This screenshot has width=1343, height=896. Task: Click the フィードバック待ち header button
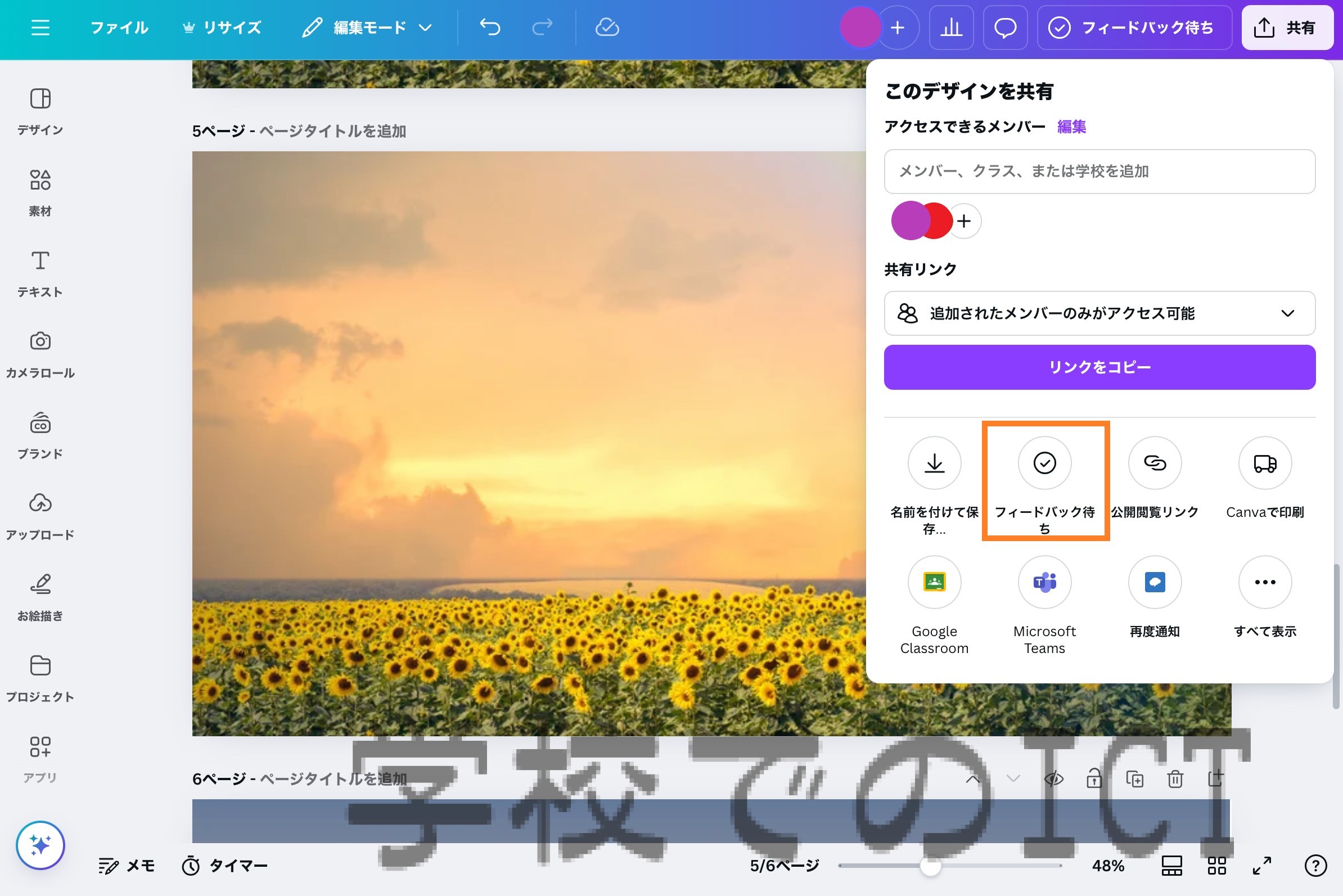pos(1134,27)
